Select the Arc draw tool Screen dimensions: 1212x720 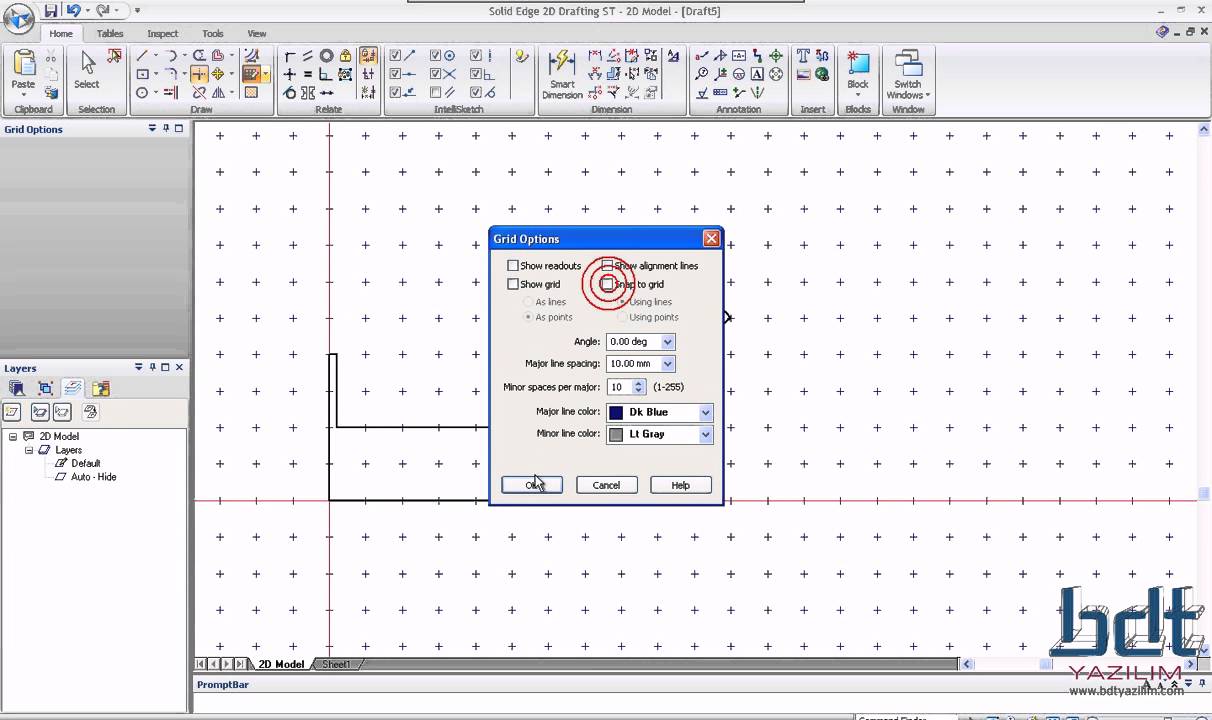[x=172, y=56]
